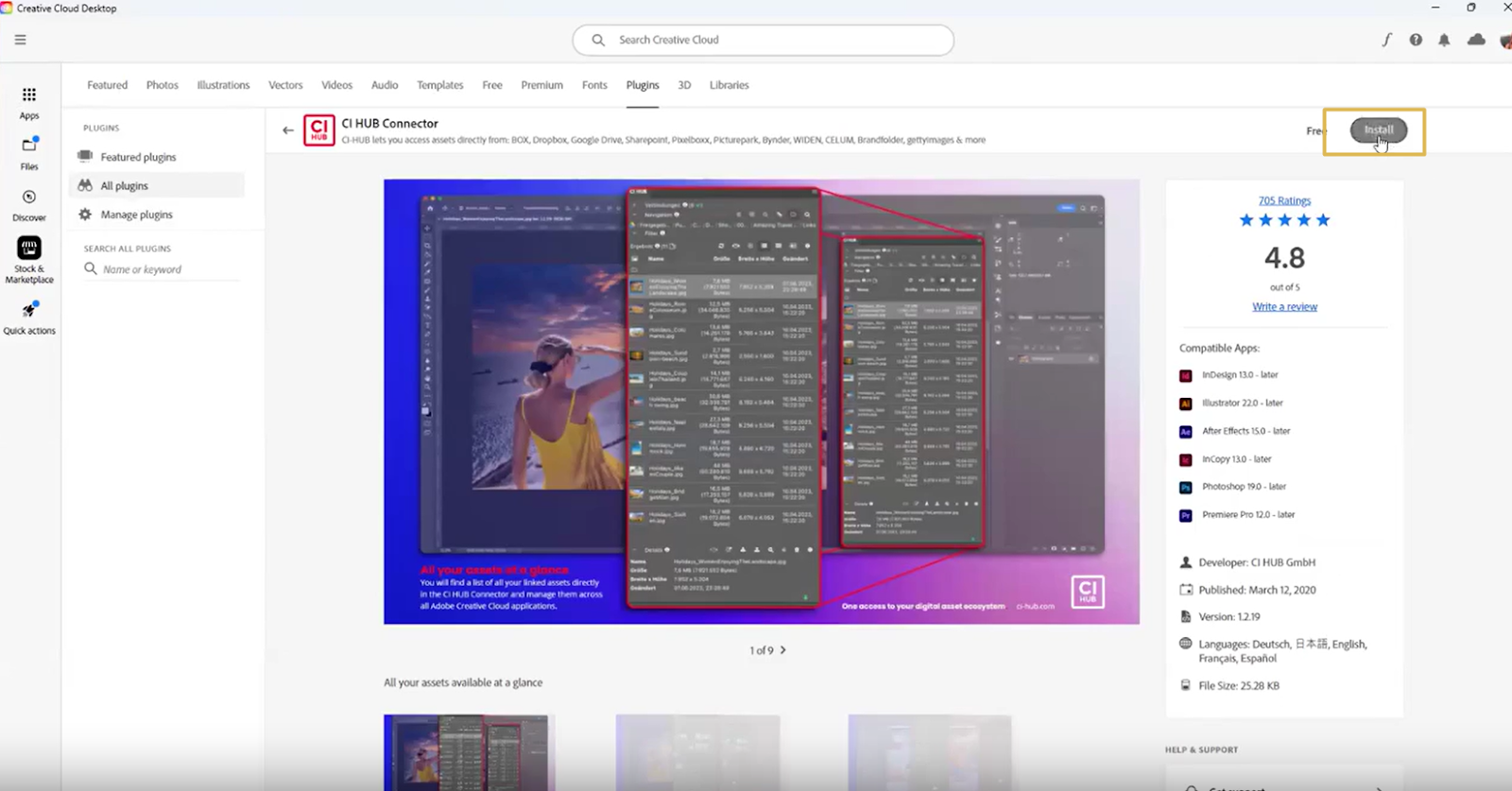1512x791 pixels.
Task: Click 'Version: 1.2.19' text
Action: click(x=1229, y=616)
